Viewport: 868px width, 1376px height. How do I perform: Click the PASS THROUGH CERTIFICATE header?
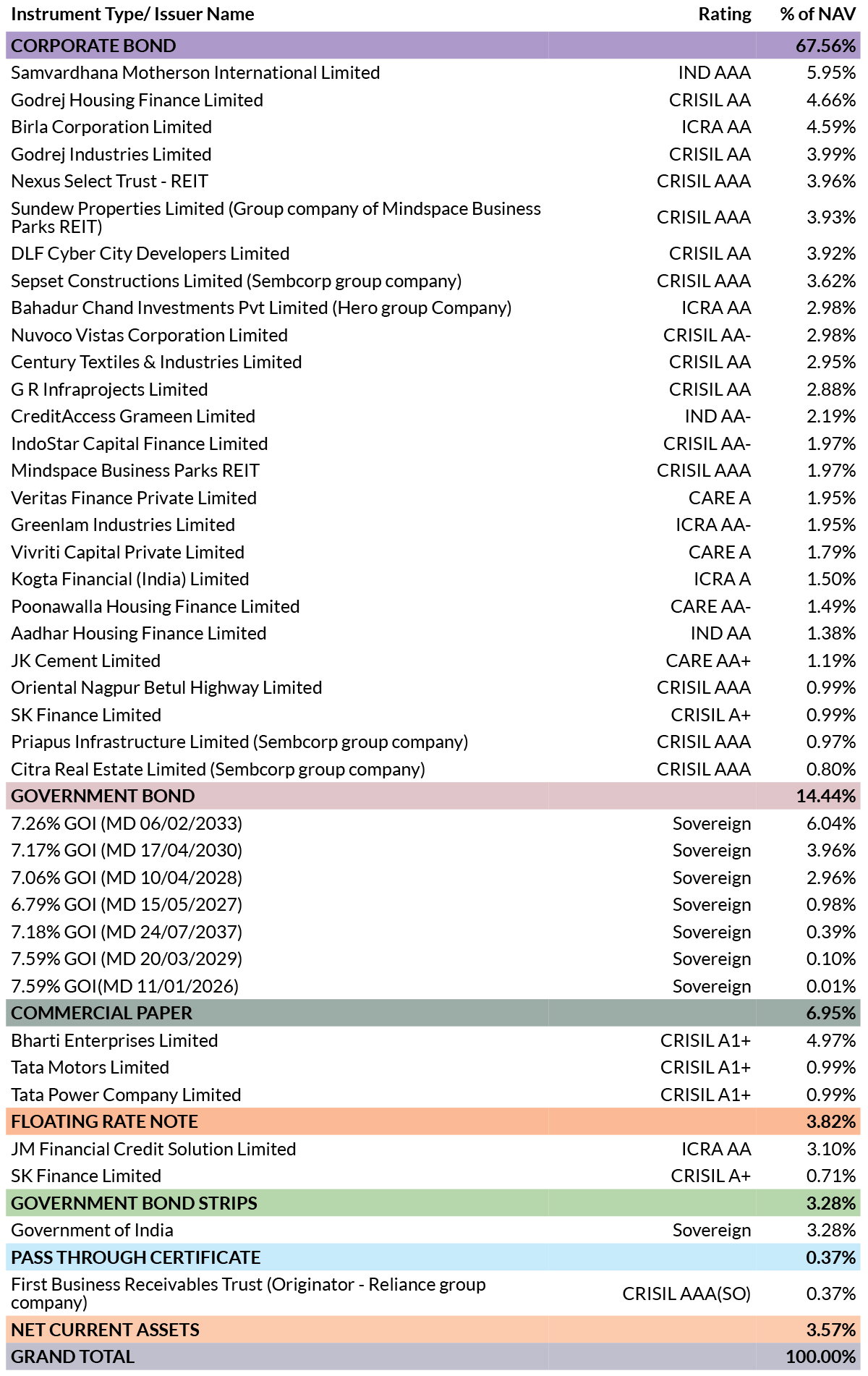click(433, 1257)
